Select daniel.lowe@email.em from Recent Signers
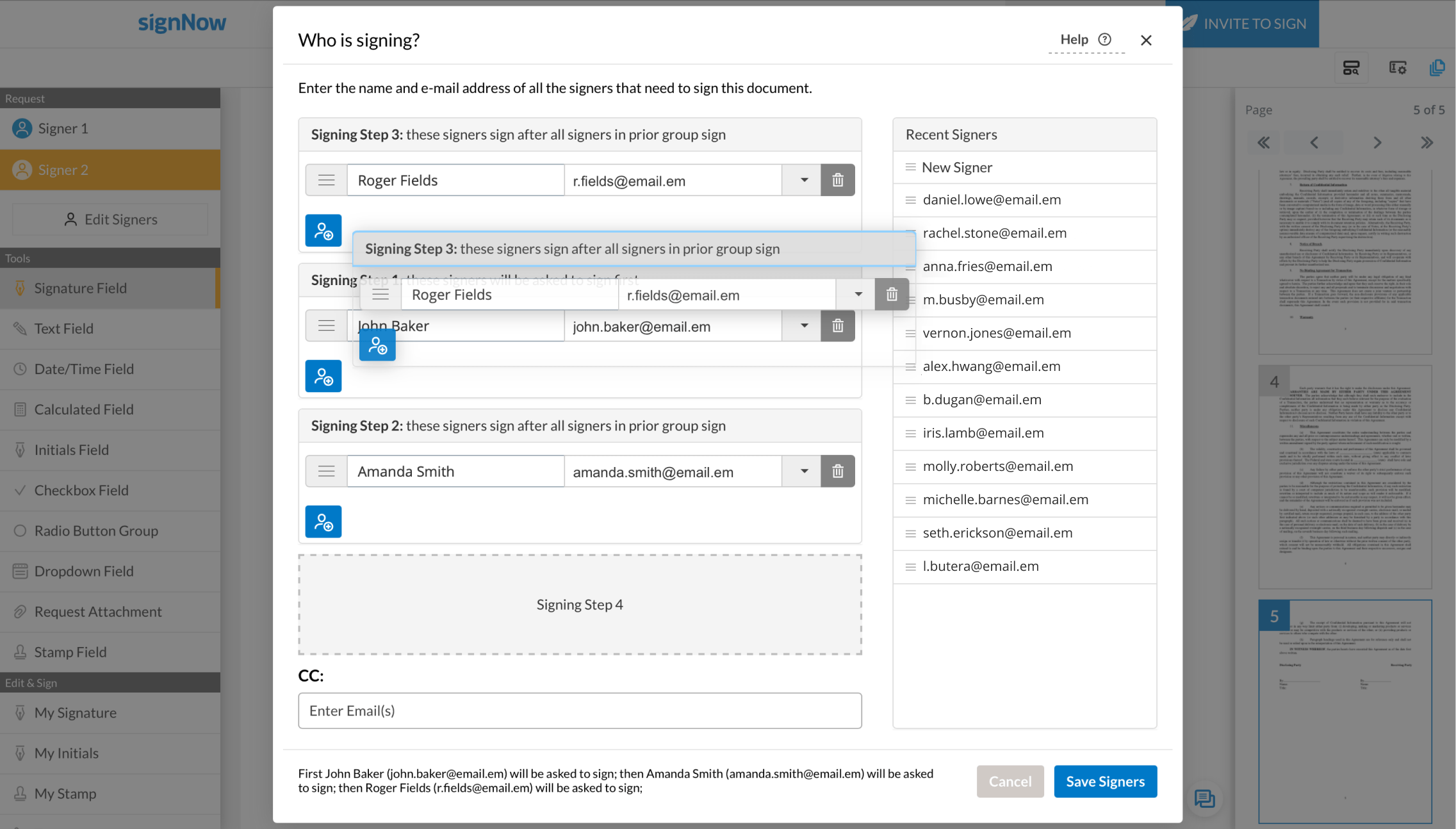Screen dimensions: 1456x829 pos(992,200)
